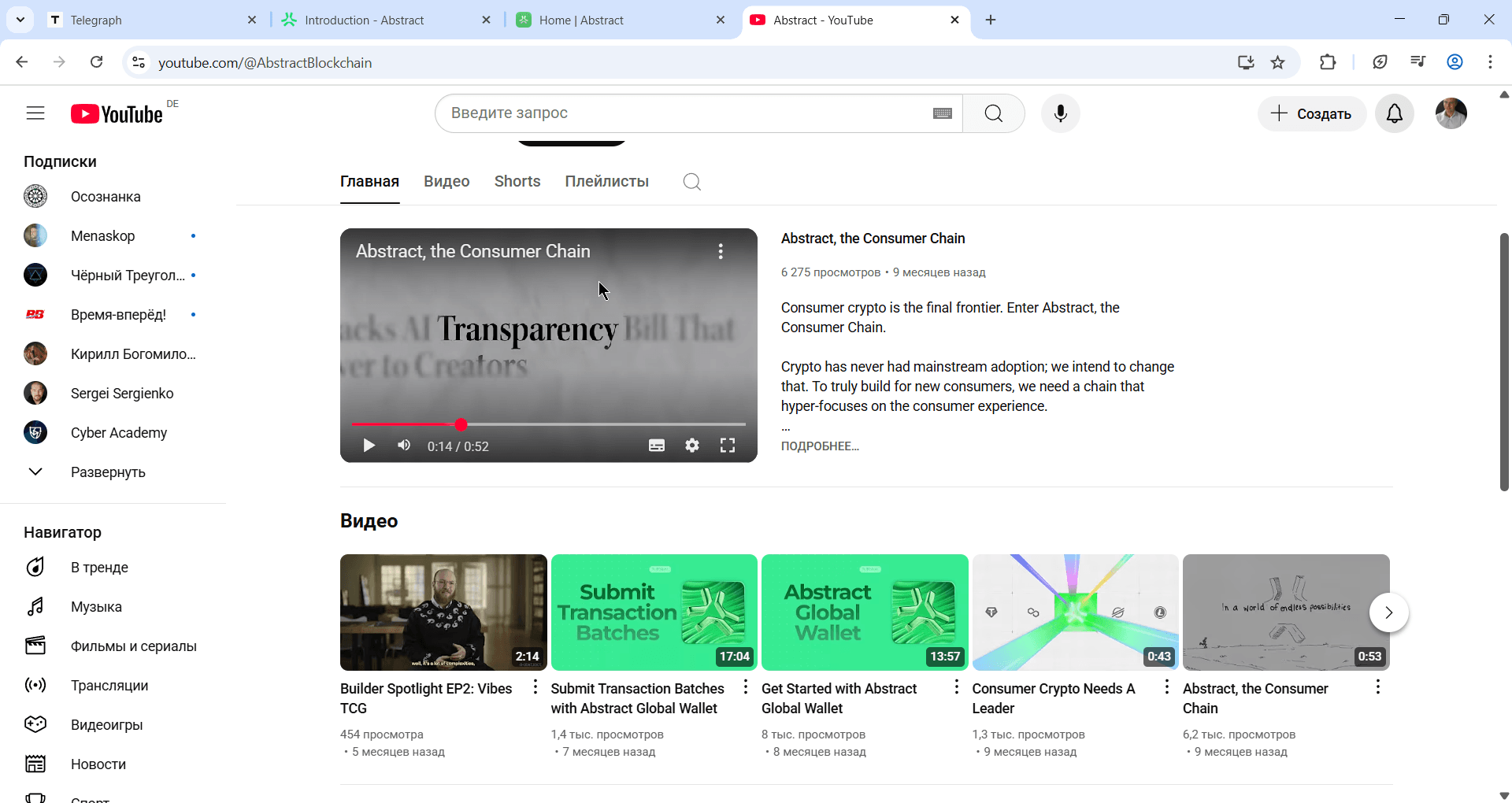This screenshot has height=803, width=1512.
Task: Open the on-screen keyboard in search box
Action: point(942,113)
